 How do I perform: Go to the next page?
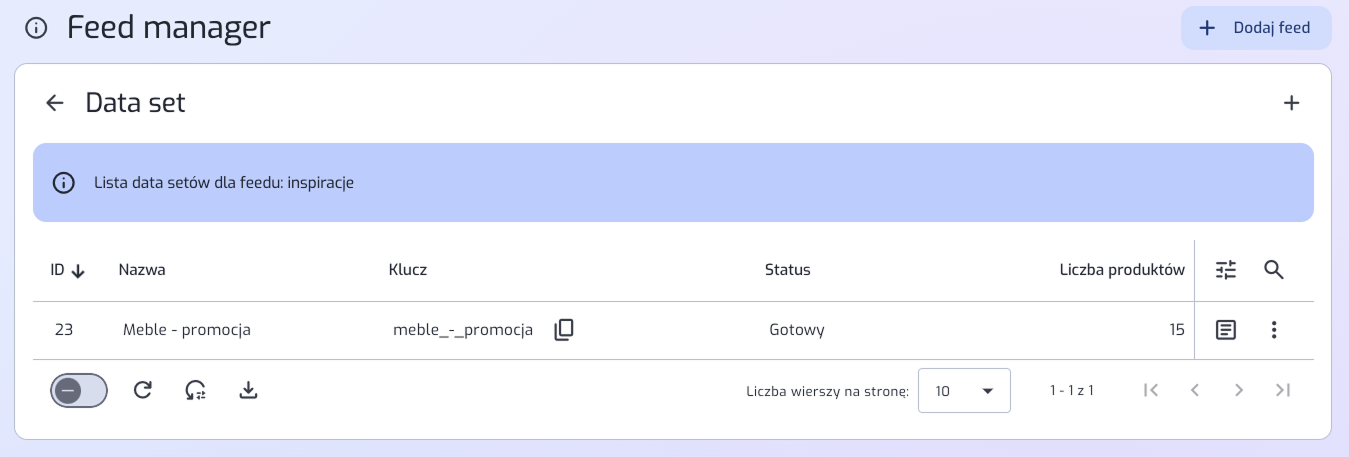pyautogui.click(x=1239, y=391)
